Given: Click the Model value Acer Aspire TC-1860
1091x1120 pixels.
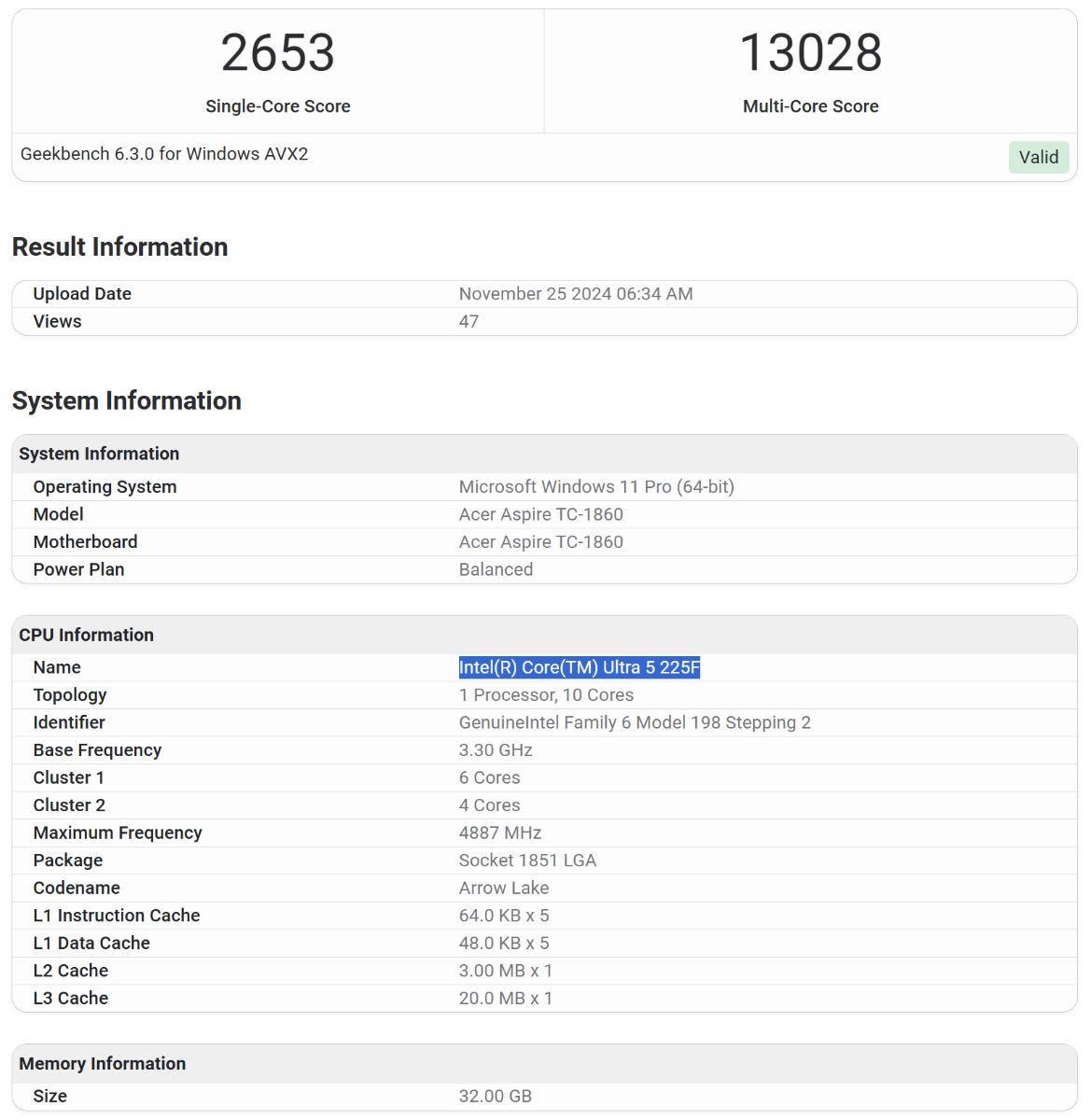Looking at the screenshot, I should click(x=540, y=514).
